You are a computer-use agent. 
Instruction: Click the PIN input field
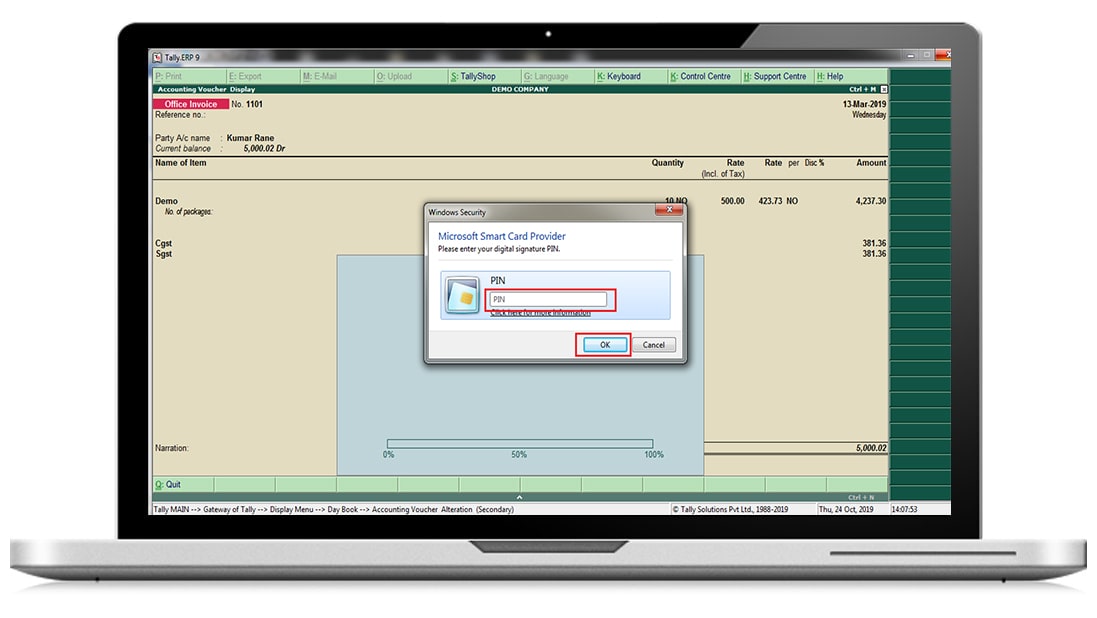[x=548, y=300]
